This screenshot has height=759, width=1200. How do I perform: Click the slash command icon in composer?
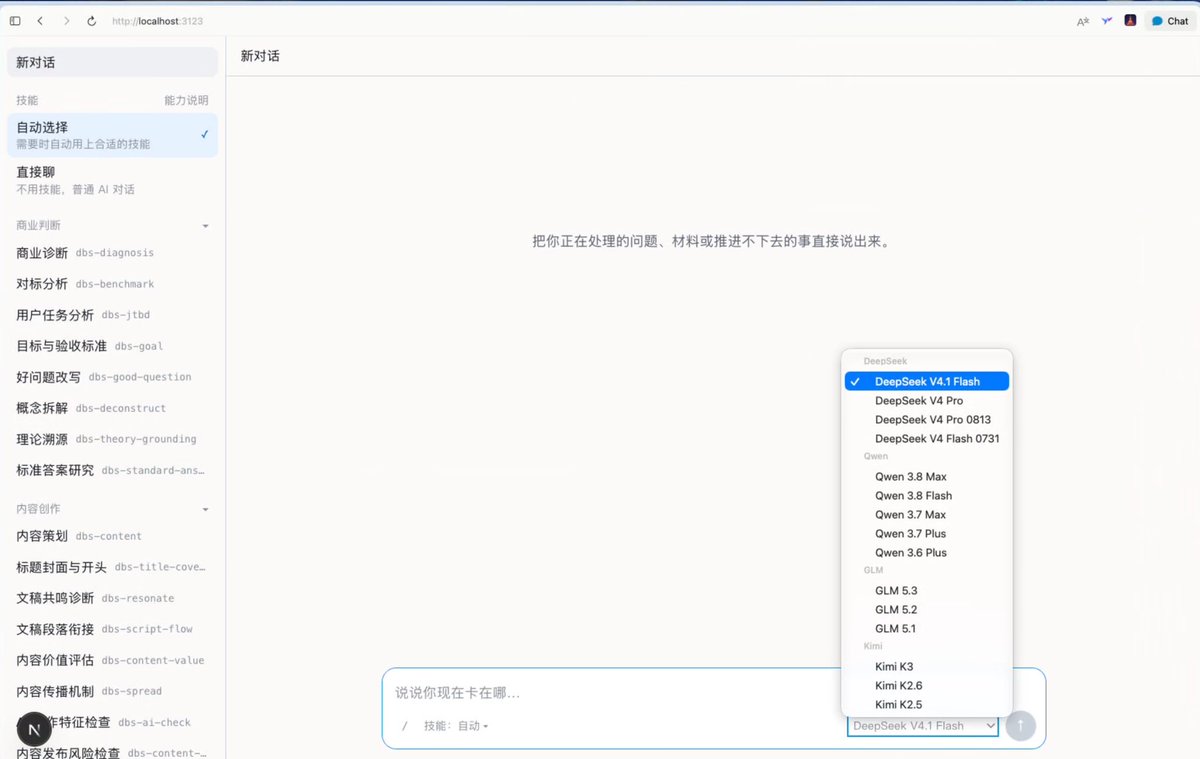point(405,726)
